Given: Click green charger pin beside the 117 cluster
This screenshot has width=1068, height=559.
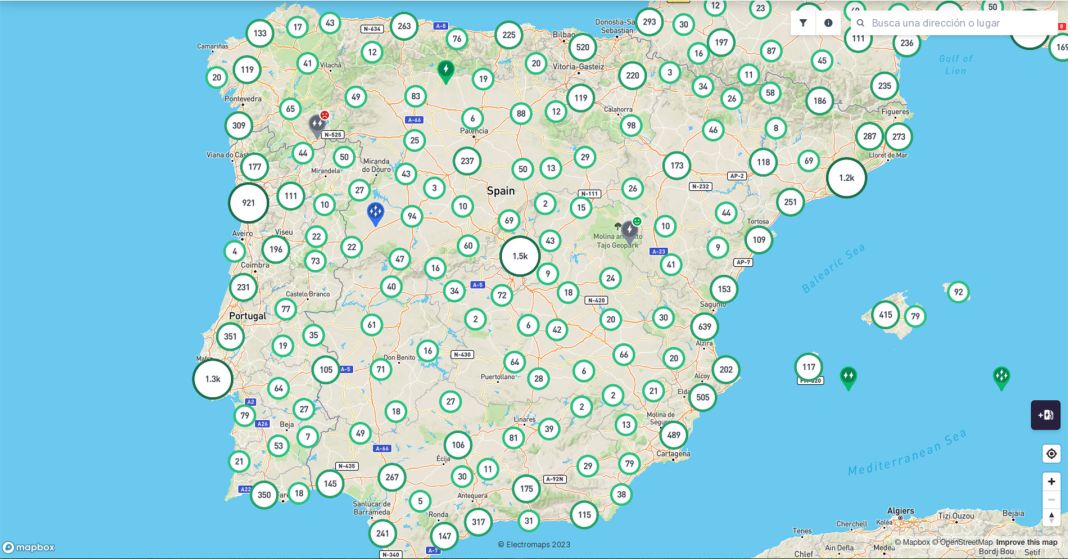Looking at the screenshot, I should pyautogui.click(x=848, y=377).
